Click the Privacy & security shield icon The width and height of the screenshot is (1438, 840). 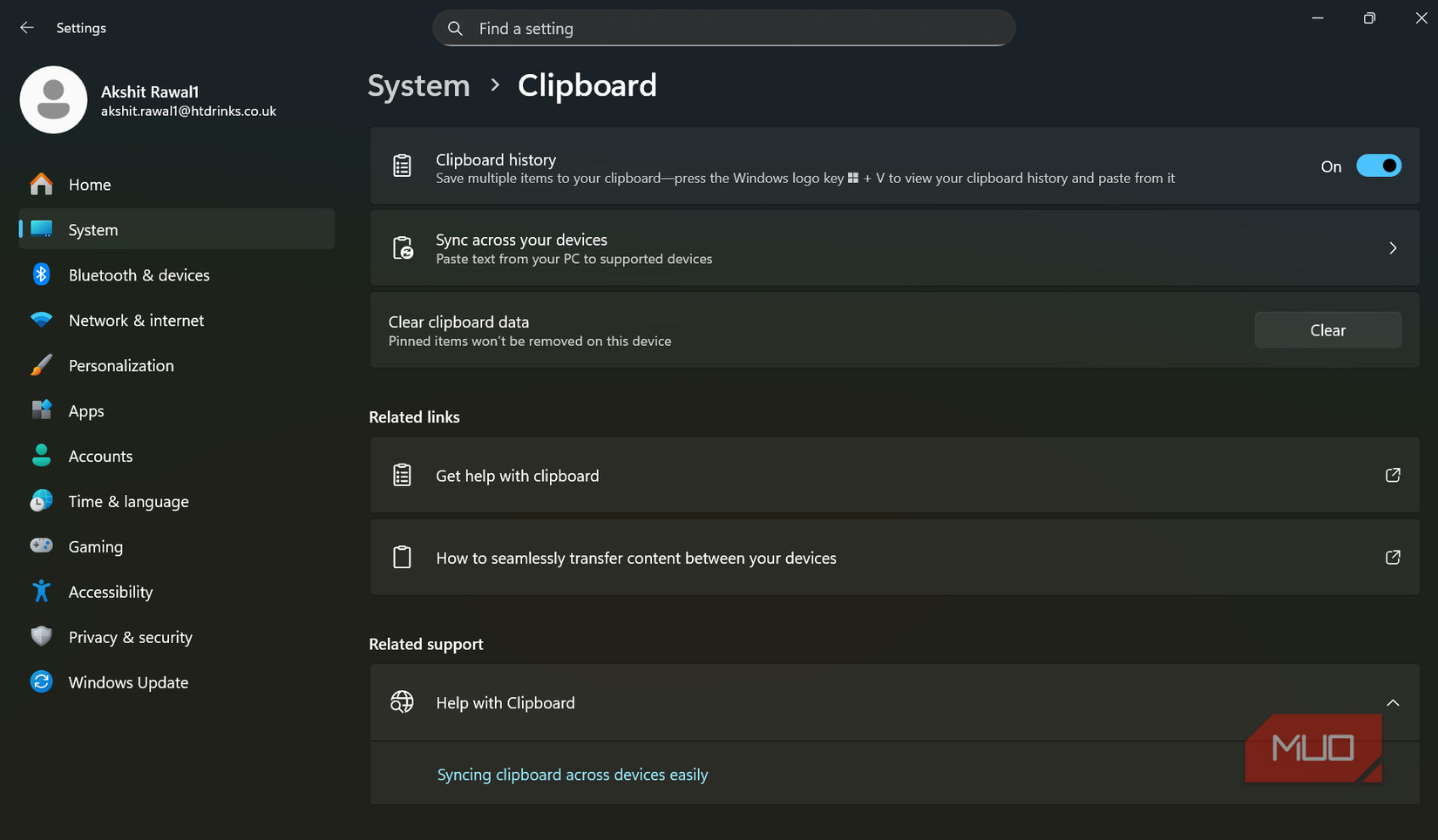[41, 637]
